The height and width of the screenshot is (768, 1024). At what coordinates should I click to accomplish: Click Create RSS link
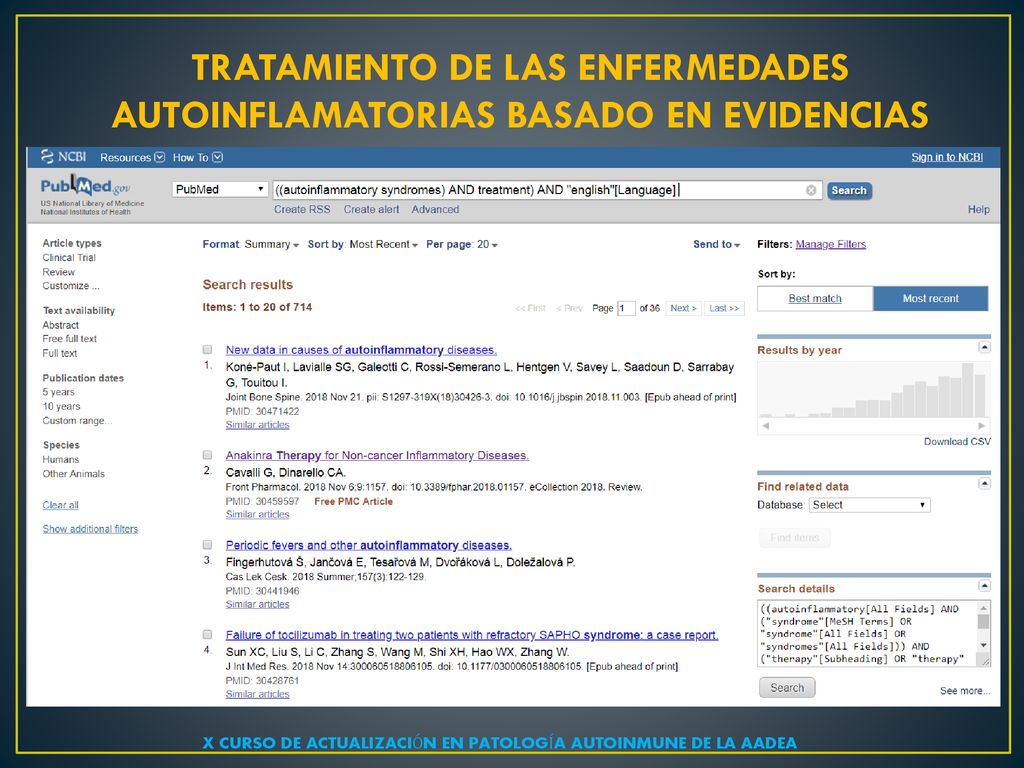point(302,210)
